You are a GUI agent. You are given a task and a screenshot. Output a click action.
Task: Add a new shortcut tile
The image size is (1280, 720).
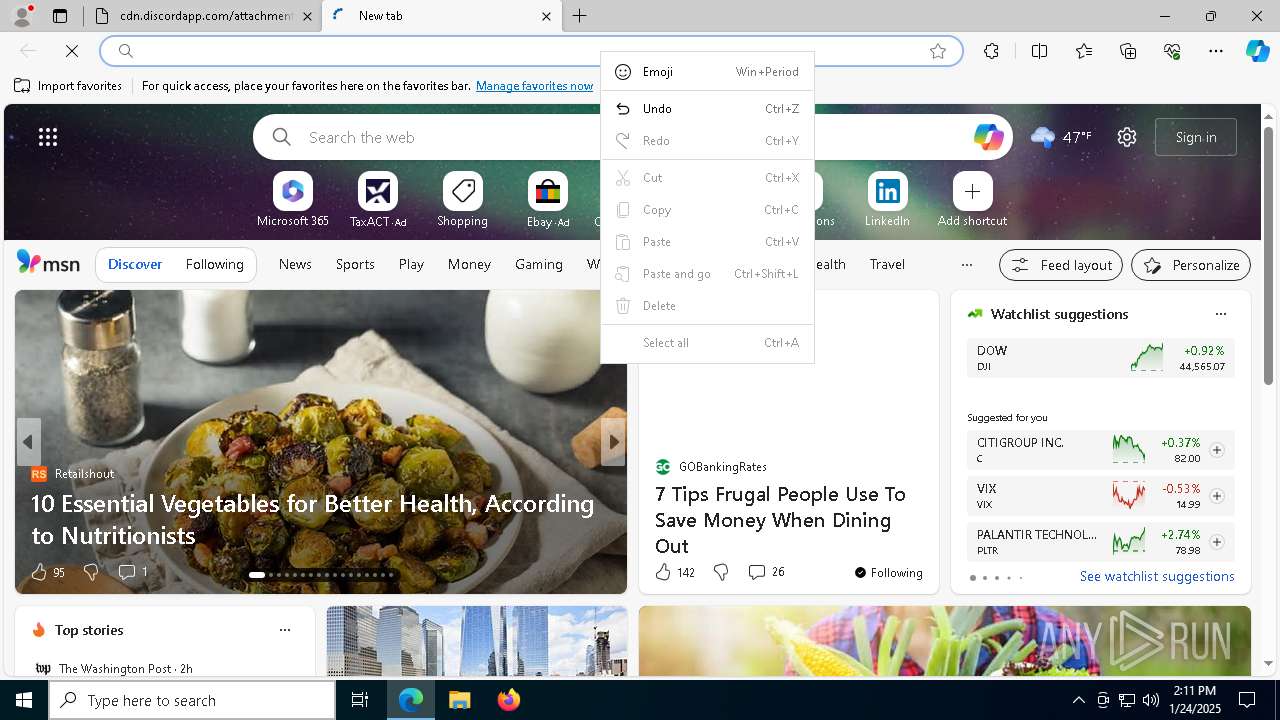click(x=972, y=200)
